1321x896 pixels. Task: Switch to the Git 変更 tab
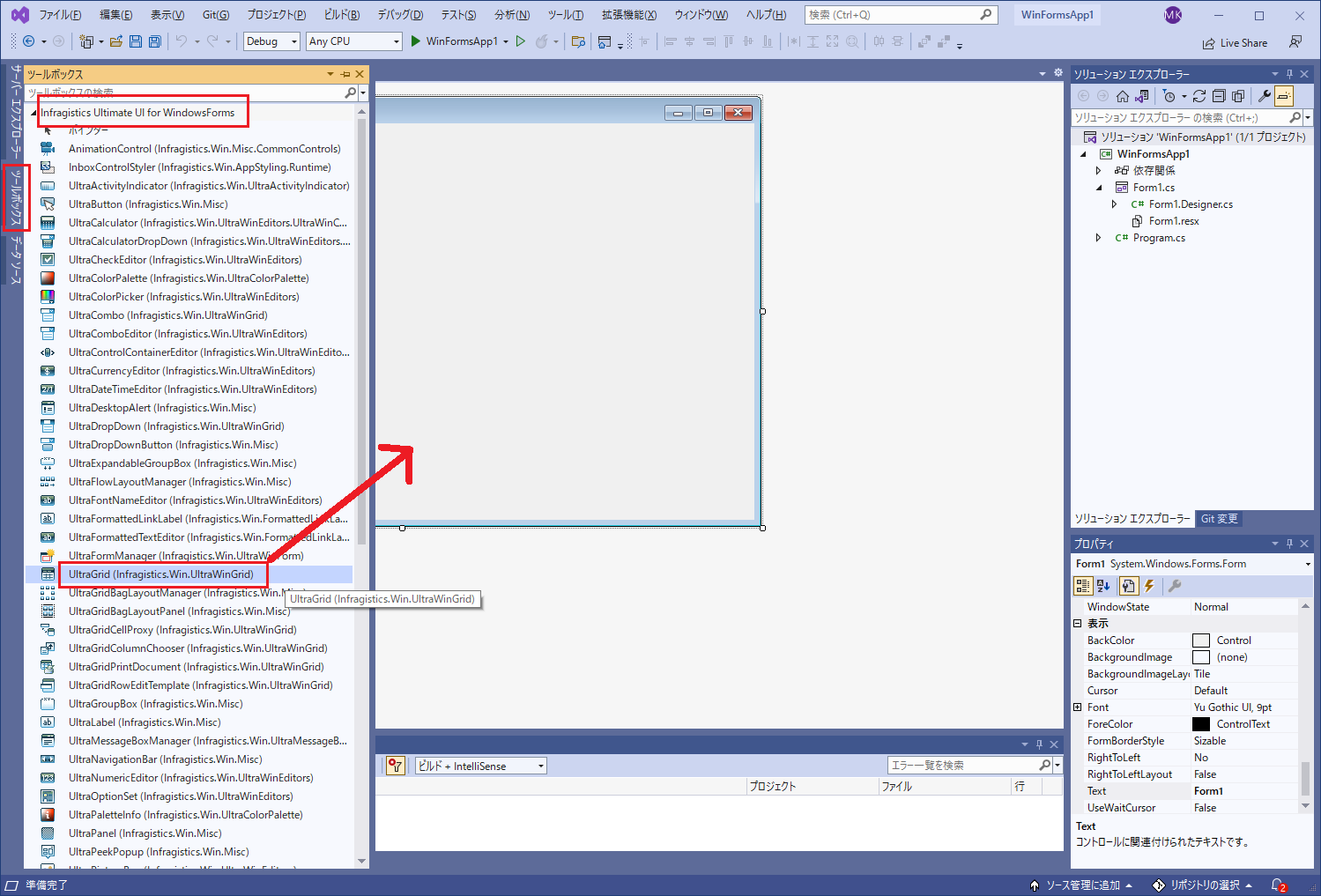[x=1219, y=519]
